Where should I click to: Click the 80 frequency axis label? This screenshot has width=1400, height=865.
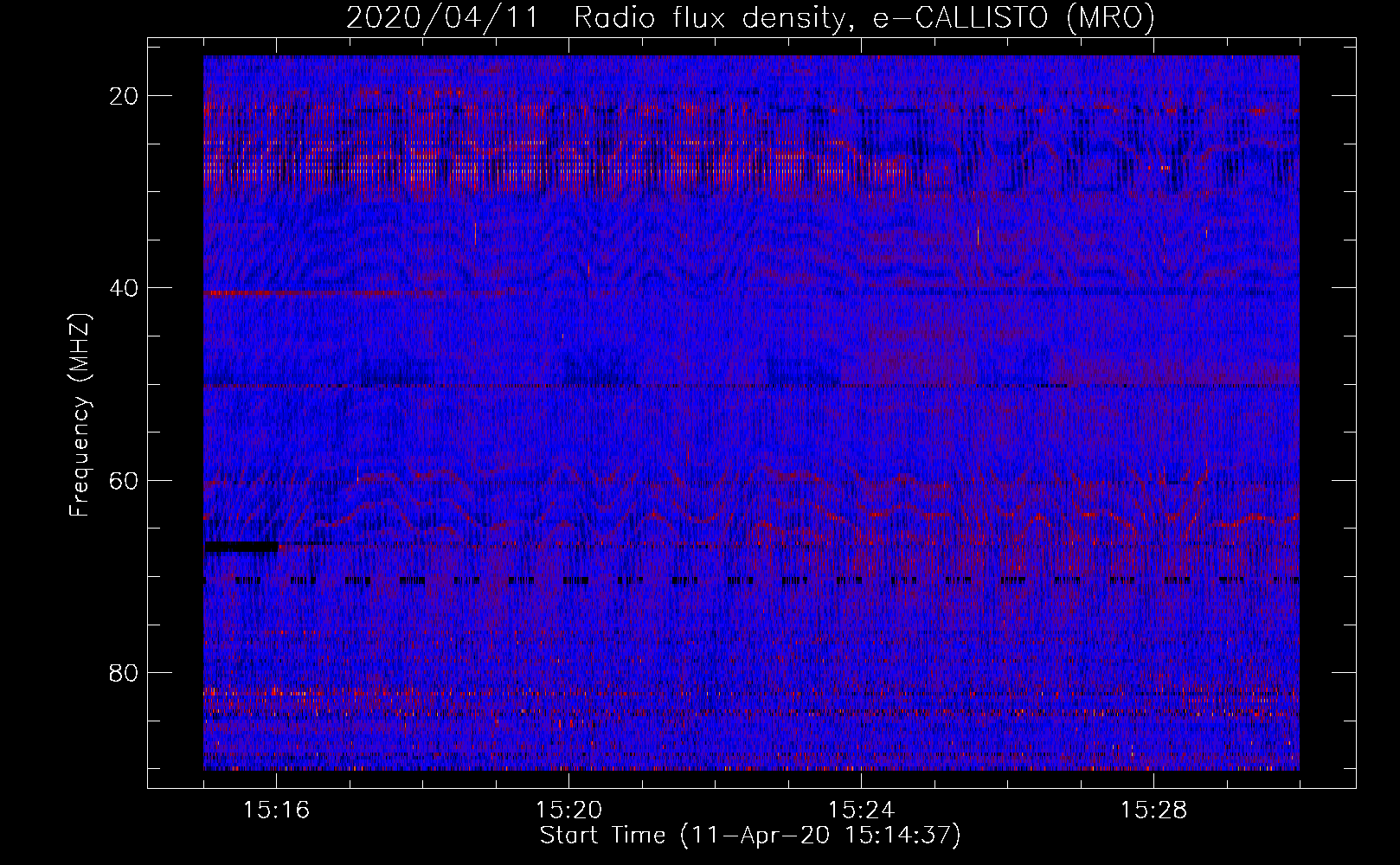[125, 672]
